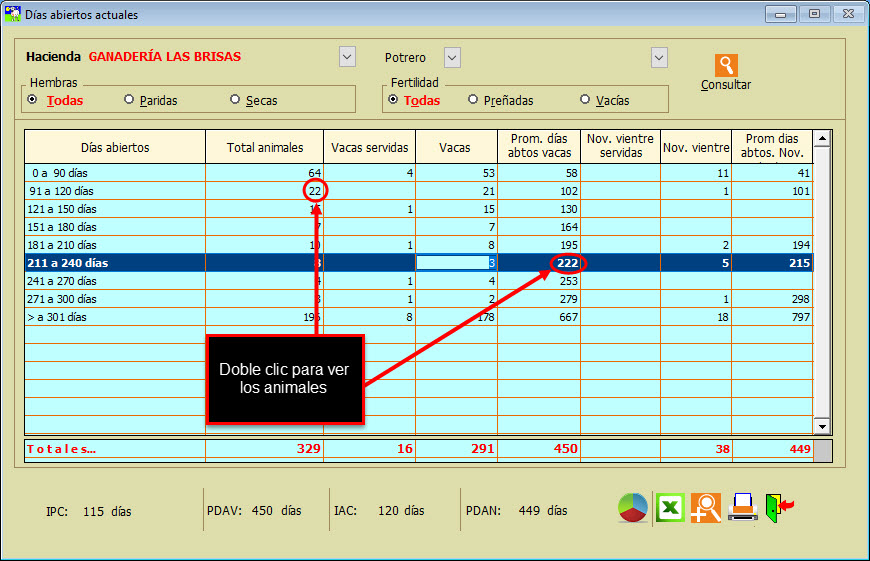Click the Consultar button label

point(726,85)
